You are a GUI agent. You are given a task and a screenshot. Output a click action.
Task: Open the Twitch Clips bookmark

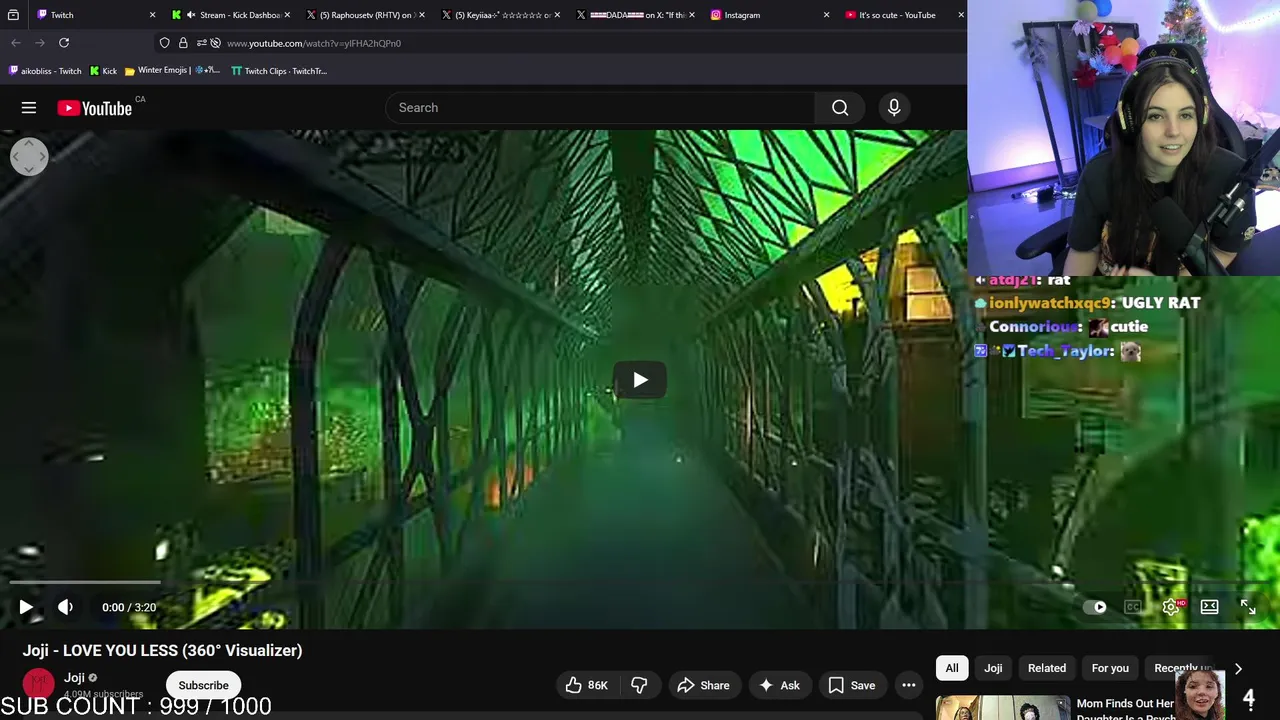click(279, 71)
